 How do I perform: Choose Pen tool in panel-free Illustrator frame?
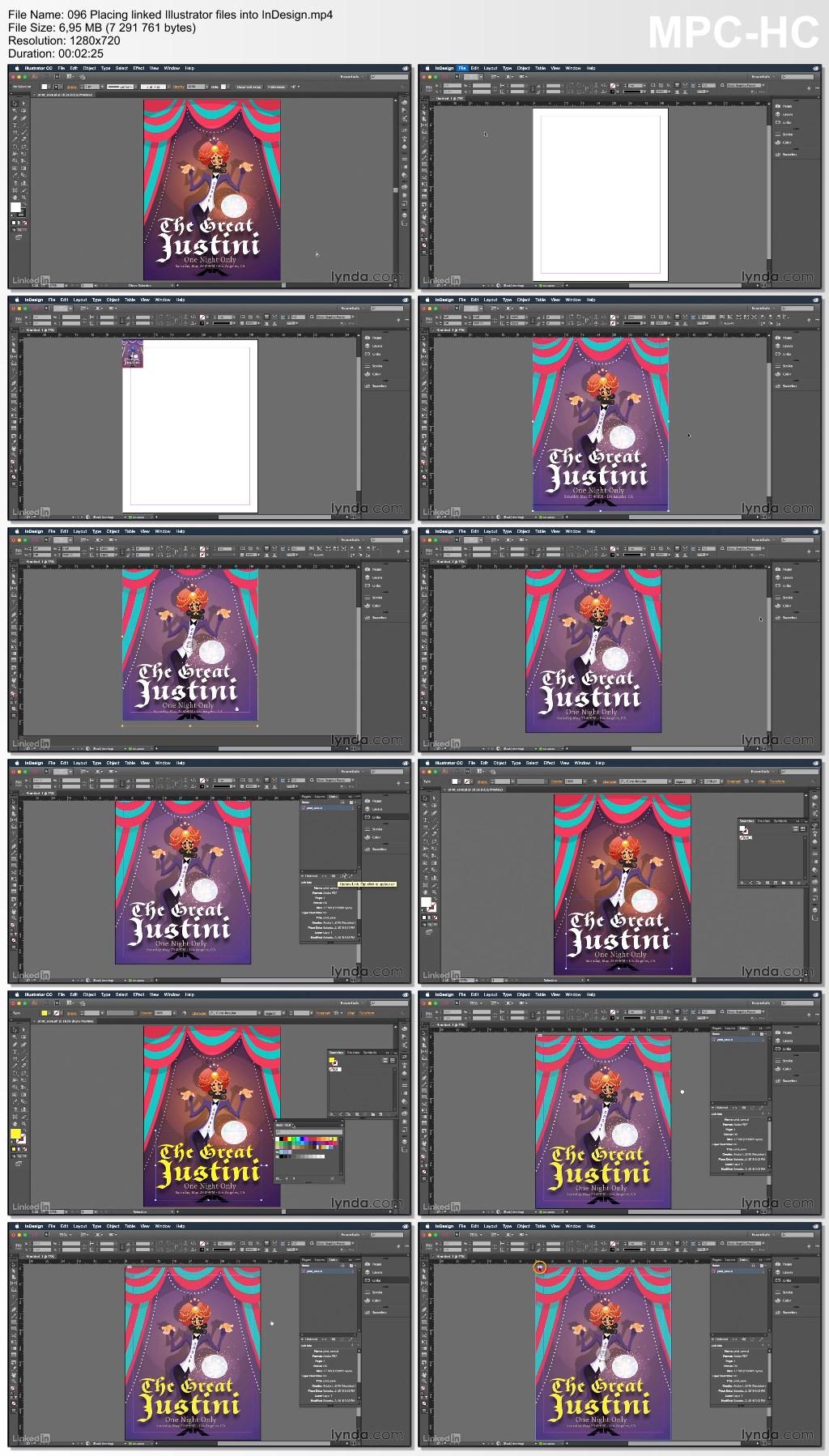pyautogui.click(x=15, y=118)
